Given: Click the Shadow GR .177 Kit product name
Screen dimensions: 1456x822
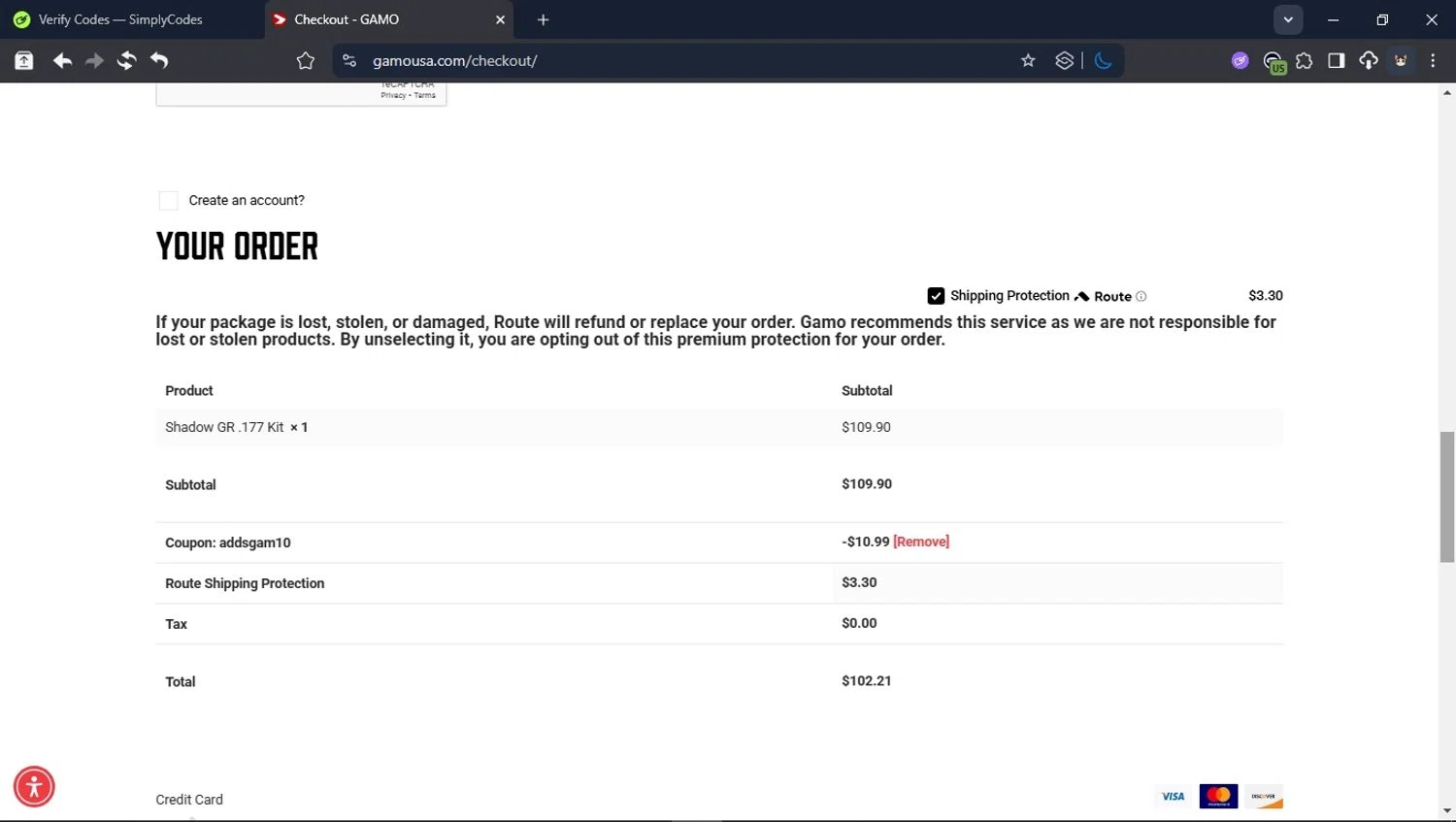Looking at the screenshot, I should point(224,427).
